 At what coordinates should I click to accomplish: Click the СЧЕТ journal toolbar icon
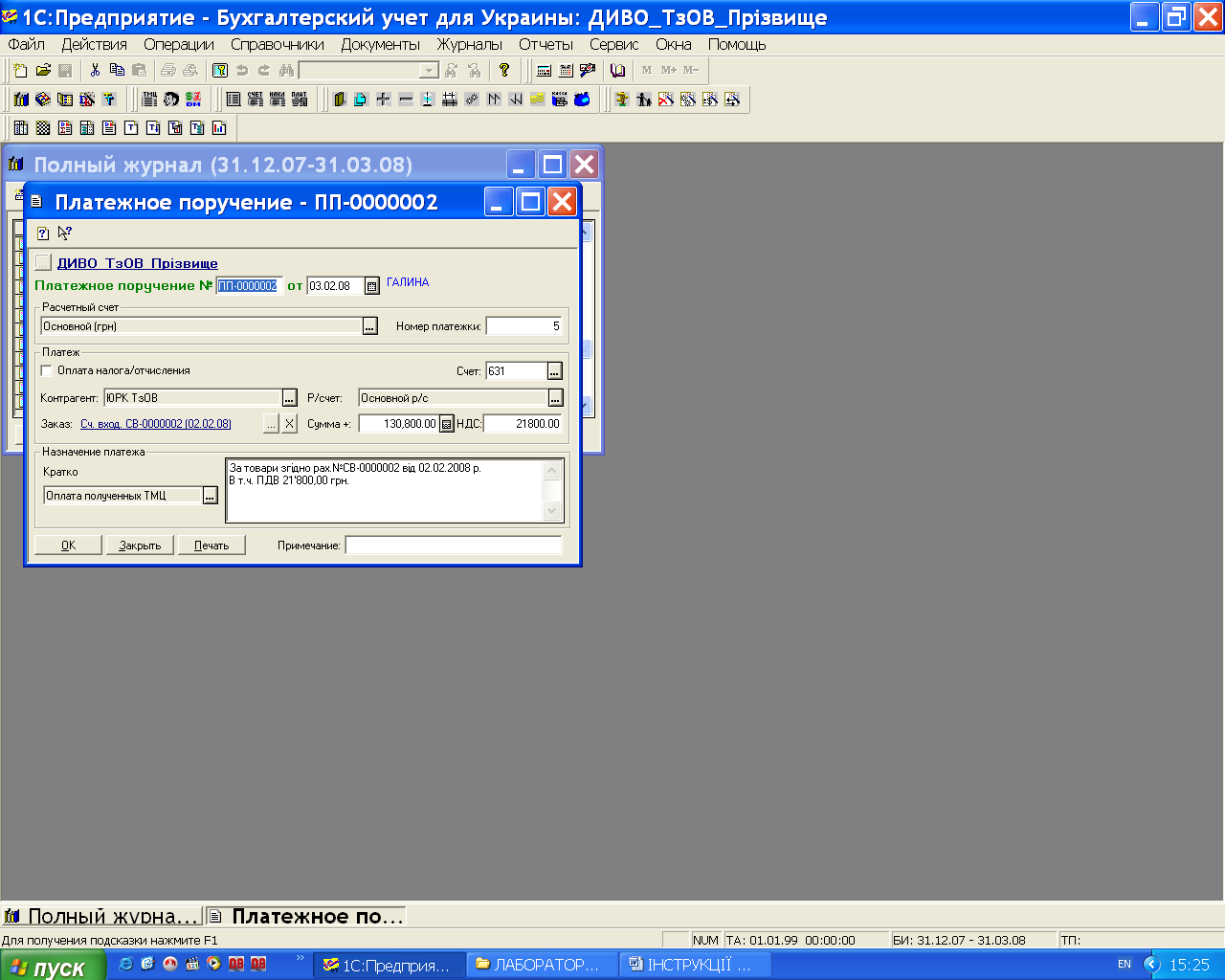pyautogui.click(x=256, y=99)
